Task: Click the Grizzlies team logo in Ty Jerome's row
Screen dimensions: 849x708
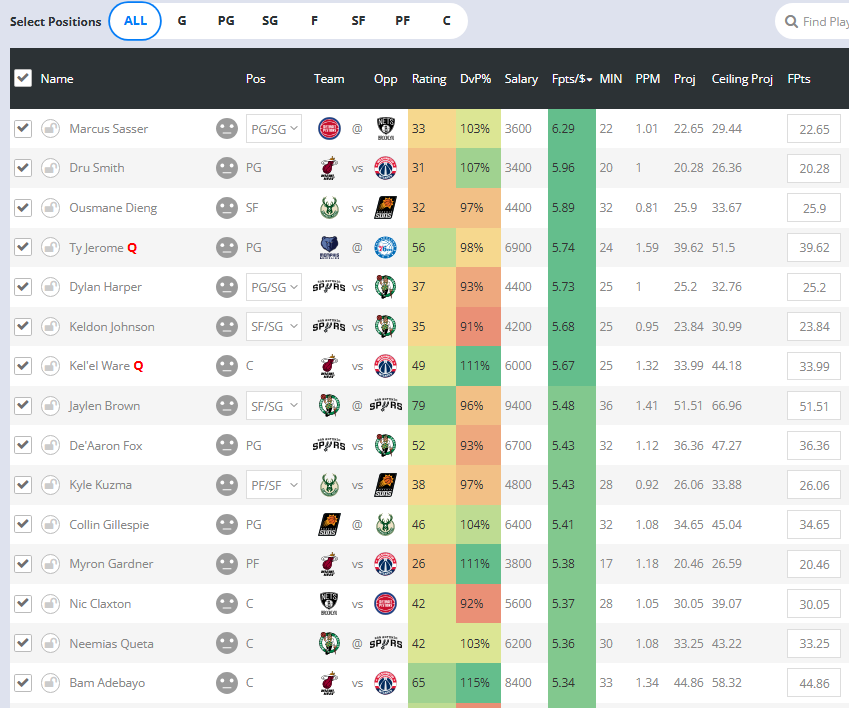Action: (329, 248)
